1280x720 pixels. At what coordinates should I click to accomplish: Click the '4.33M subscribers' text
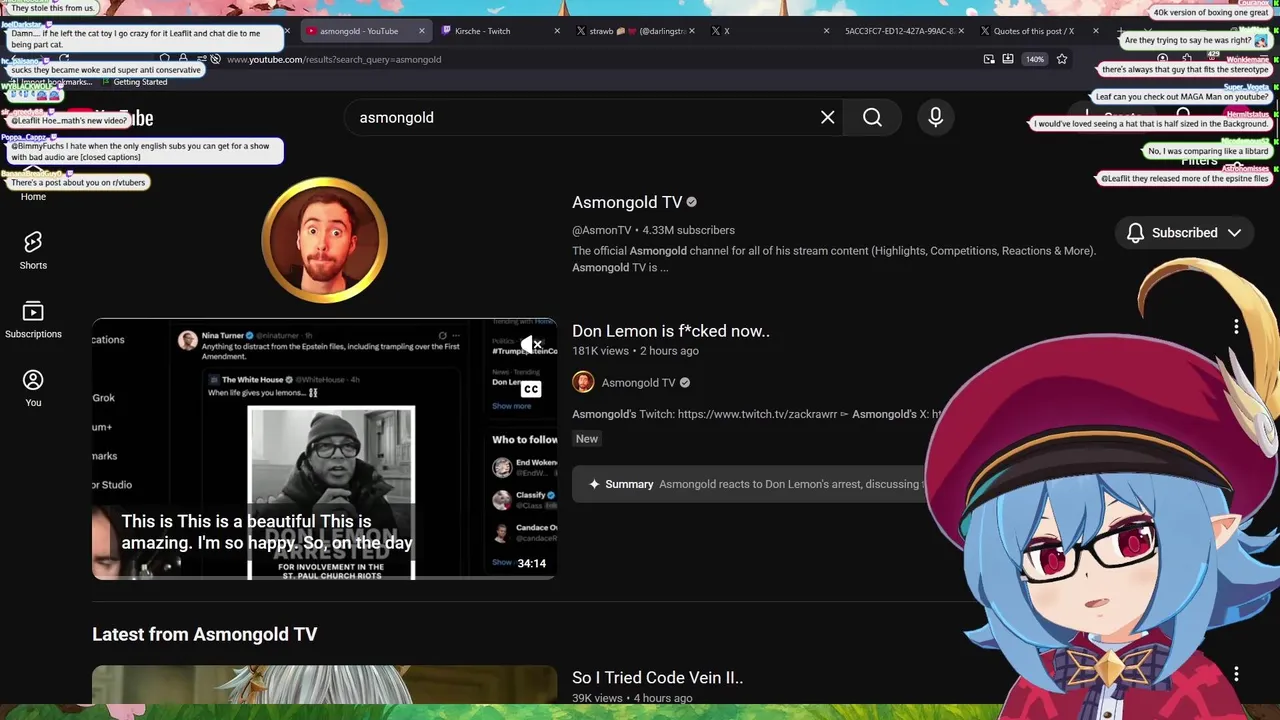(688, 230)
